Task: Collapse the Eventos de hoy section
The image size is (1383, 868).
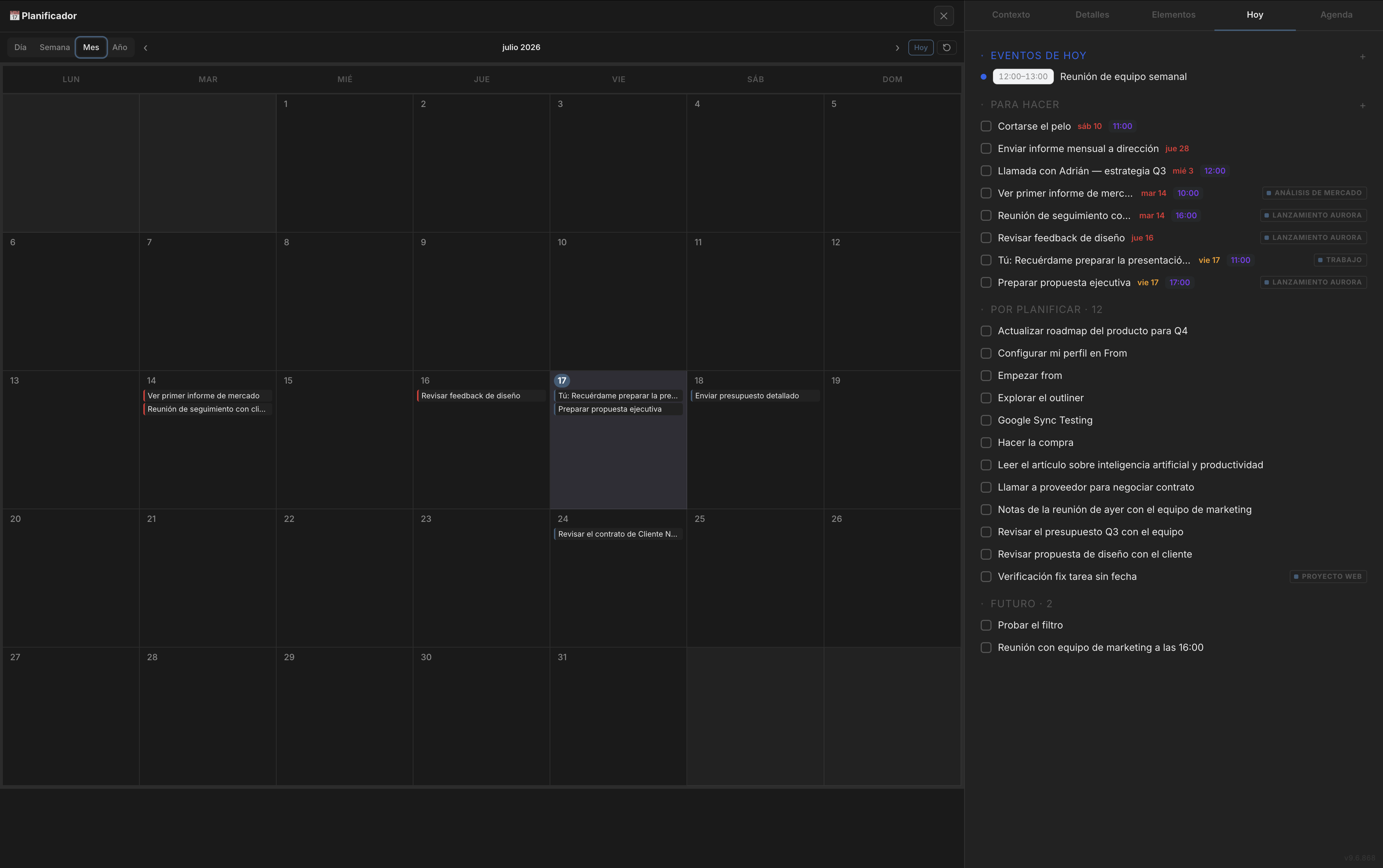Action: click(1038, 56)
